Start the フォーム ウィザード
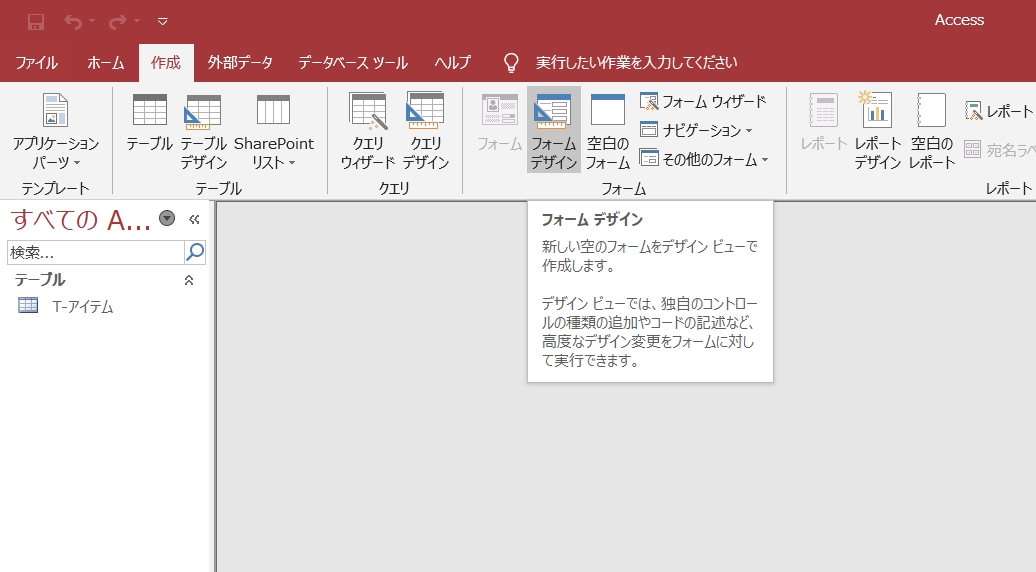 (704, 102)
